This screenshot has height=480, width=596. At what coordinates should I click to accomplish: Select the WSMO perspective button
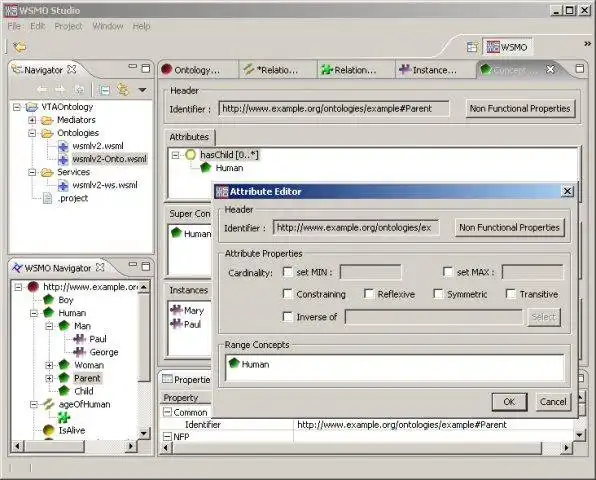[507, 47]
